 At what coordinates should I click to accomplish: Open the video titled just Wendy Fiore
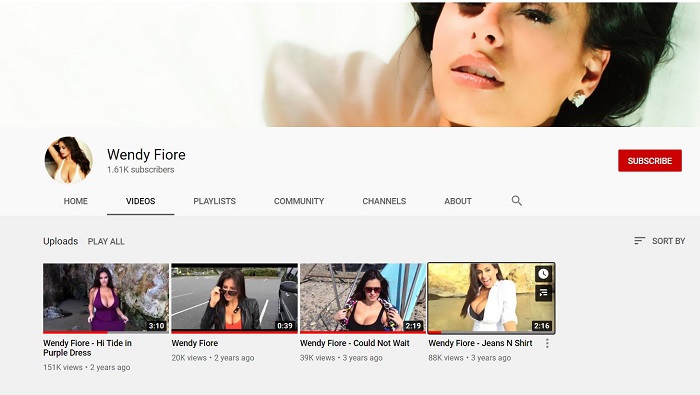[195, 343]
